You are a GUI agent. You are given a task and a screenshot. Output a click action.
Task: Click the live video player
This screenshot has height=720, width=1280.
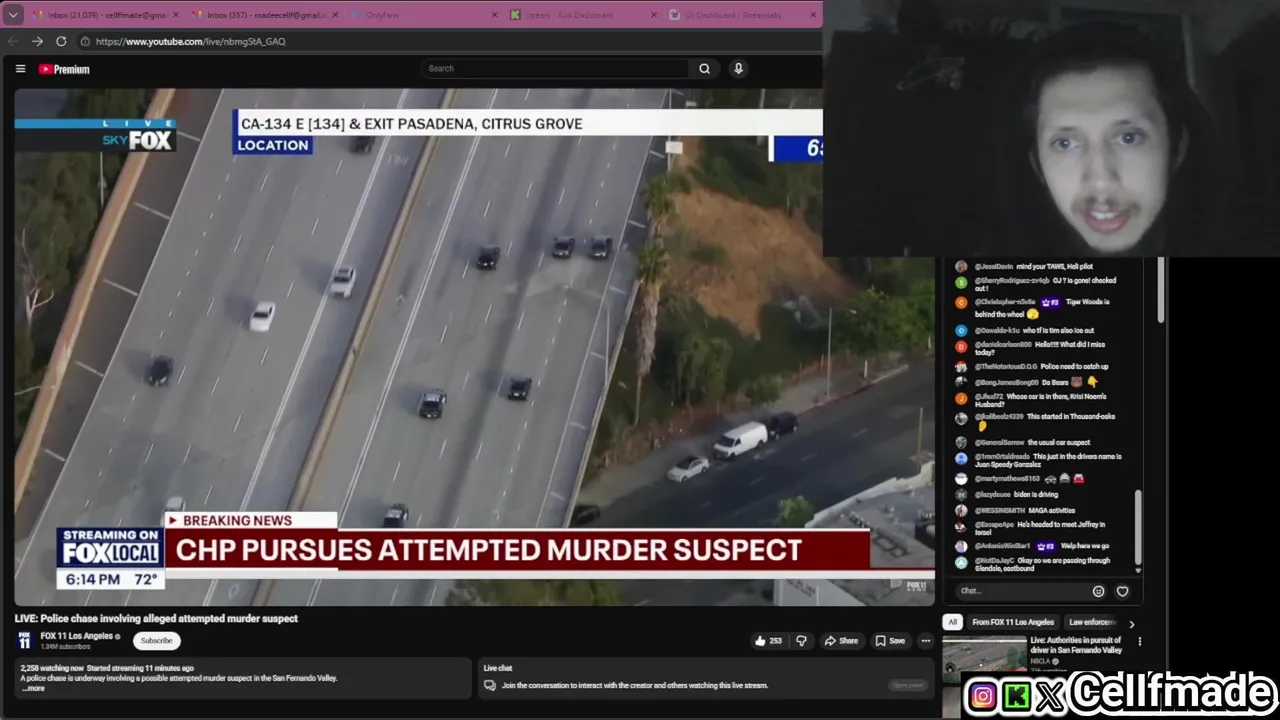tap(474, 346)
